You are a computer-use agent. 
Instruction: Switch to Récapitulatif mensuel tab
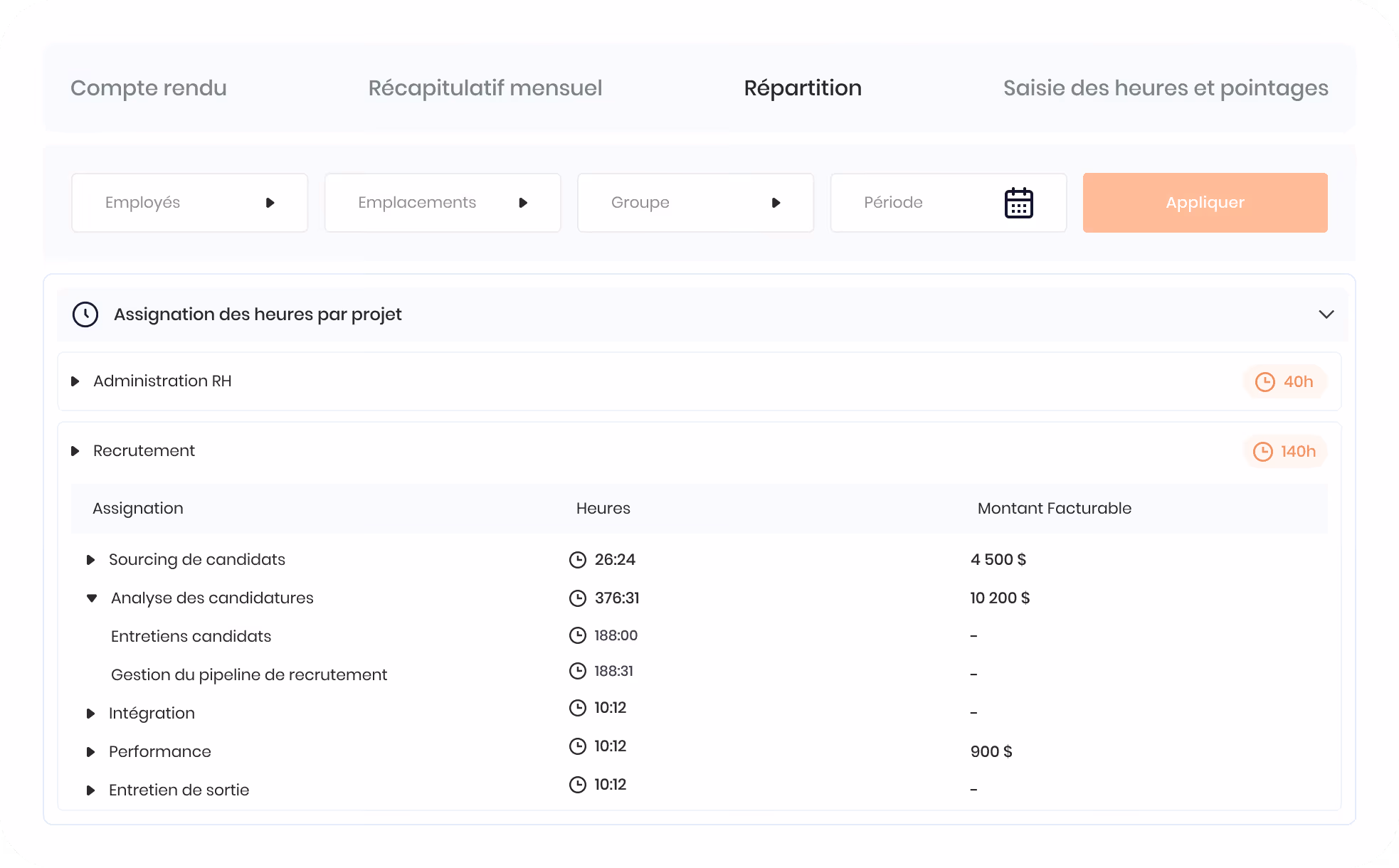(x=485, y=88)
